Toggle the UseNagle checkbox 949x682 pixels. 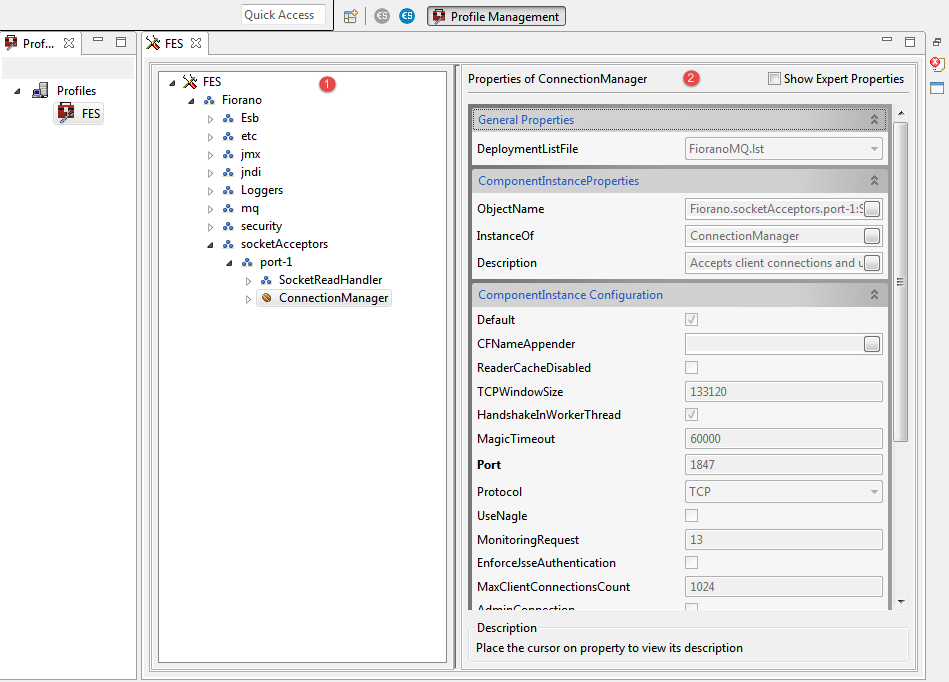pyautogui.click(x=691, y=515)
